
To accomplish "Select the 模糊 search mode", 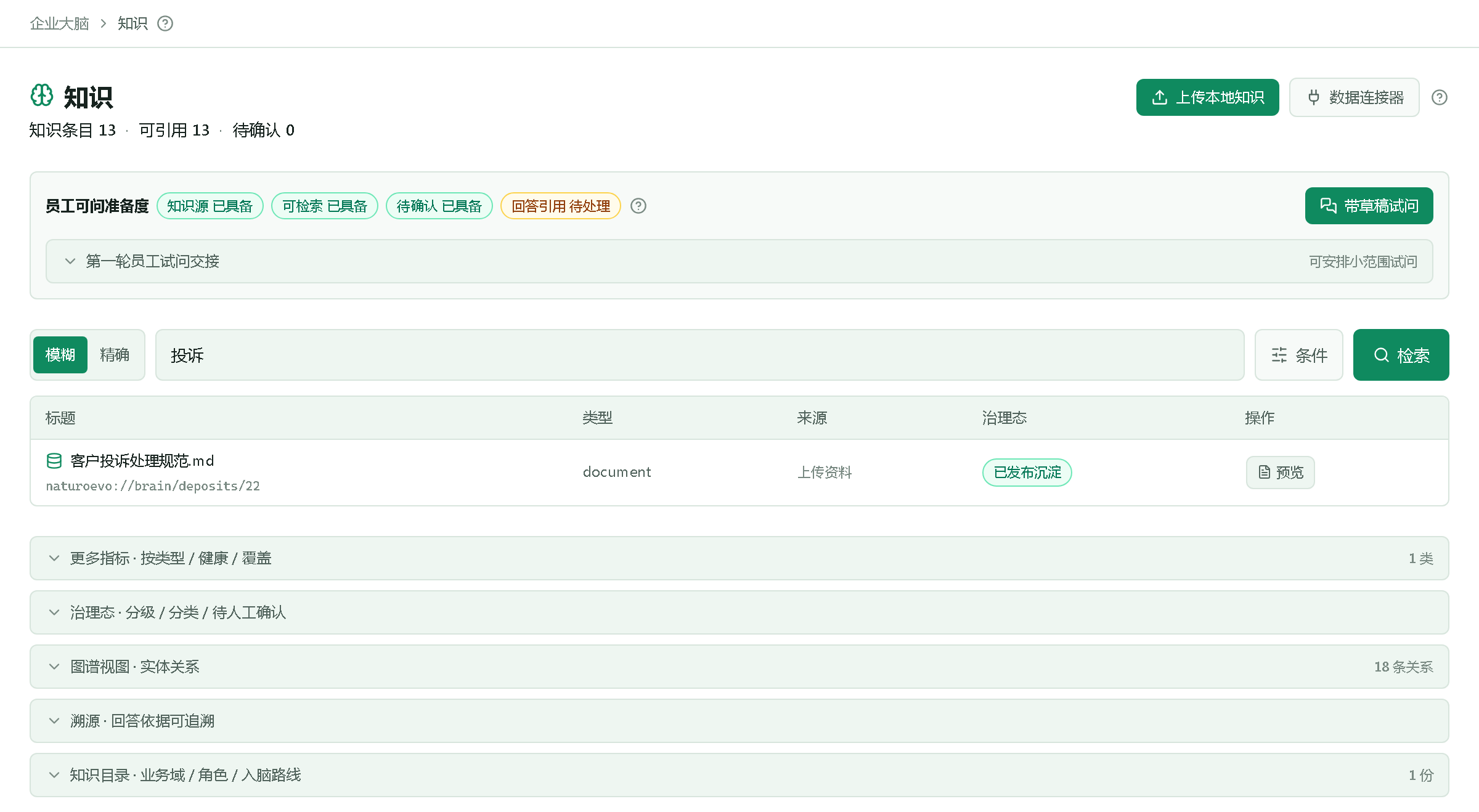I will [x=60, y=355].
